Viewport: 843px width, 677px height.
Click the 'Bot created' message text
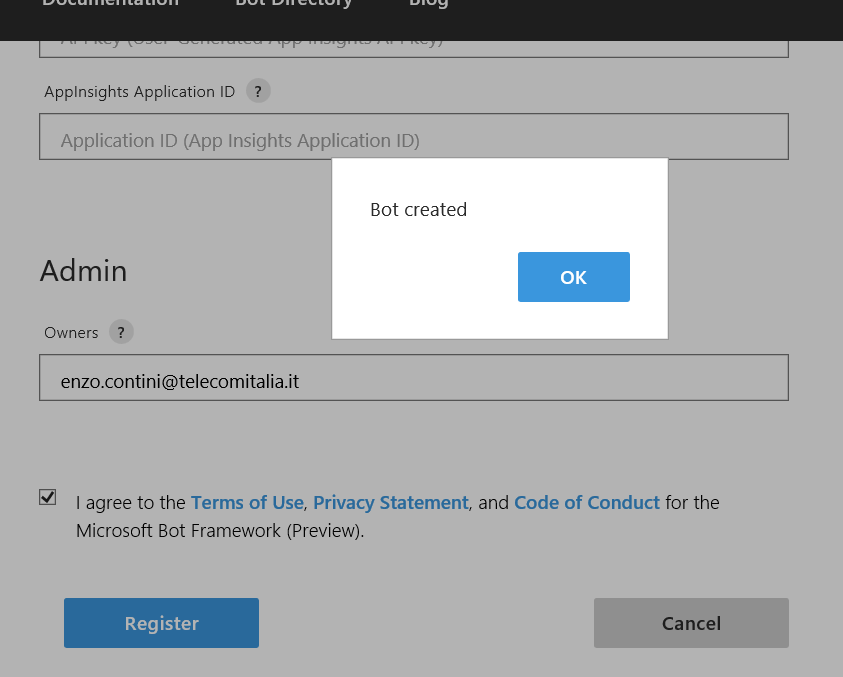click(418, 210)
